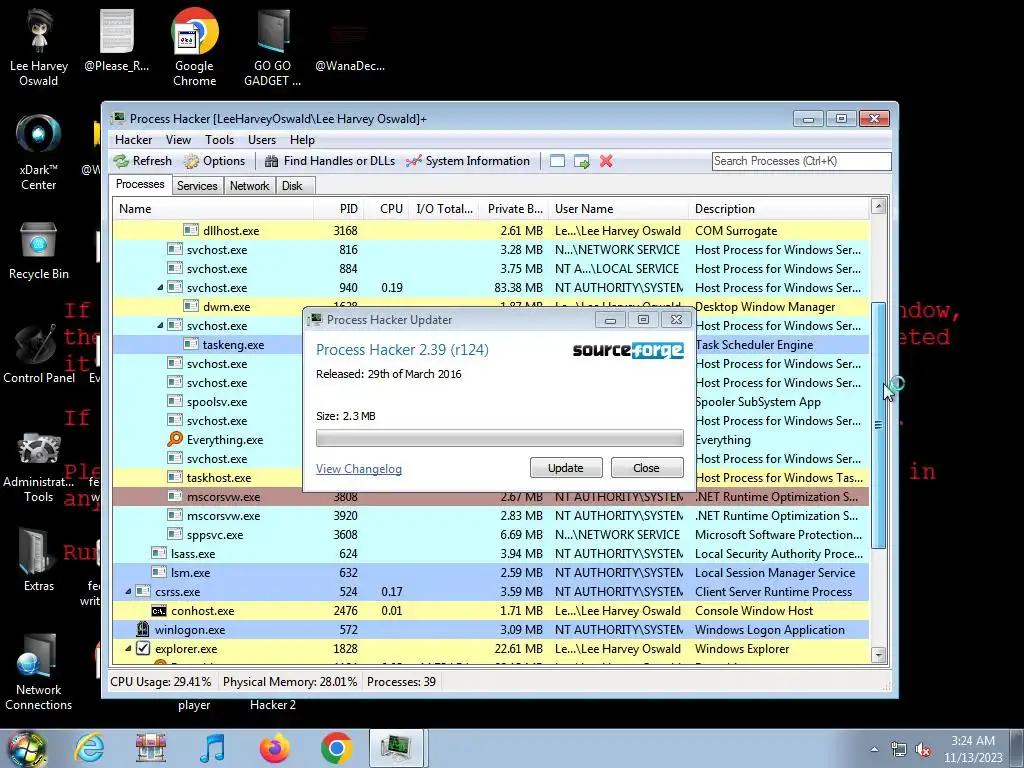The height and width of the screenshot is (768, 1024).
Task: Click the taskeng.exe process icon
Action: (x=191, y=344)
